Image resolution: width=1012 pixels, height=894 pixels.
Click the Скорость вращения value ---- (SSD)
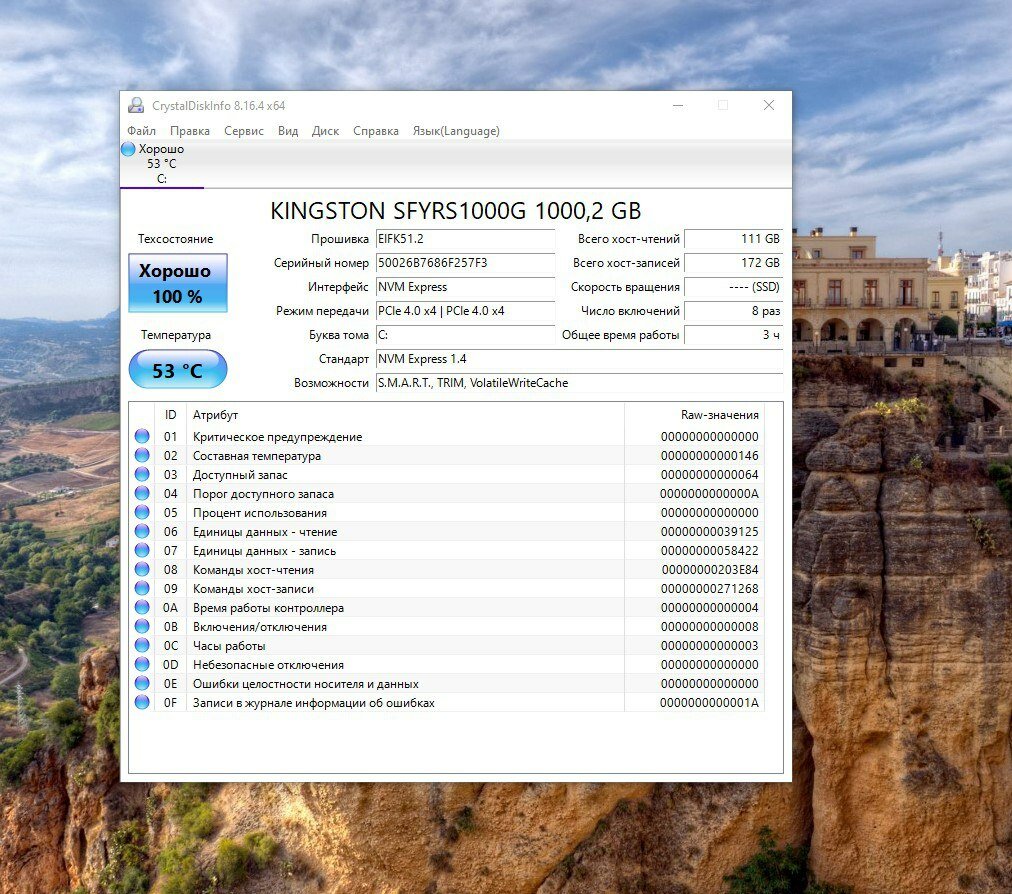coord(734,287)
